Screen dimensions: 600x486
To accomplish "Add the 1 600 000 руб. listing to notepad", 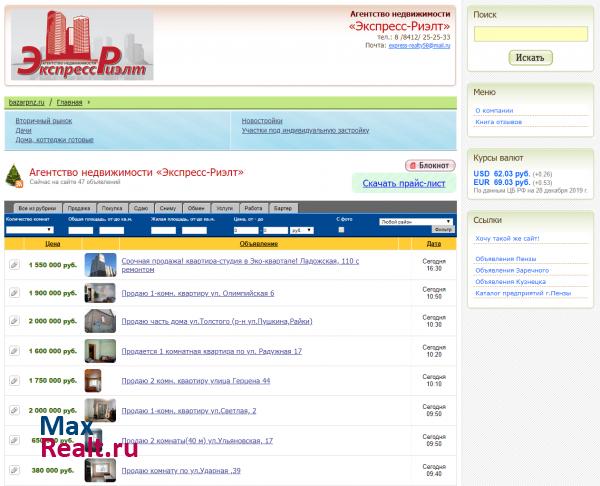I will tap(14, 351).
